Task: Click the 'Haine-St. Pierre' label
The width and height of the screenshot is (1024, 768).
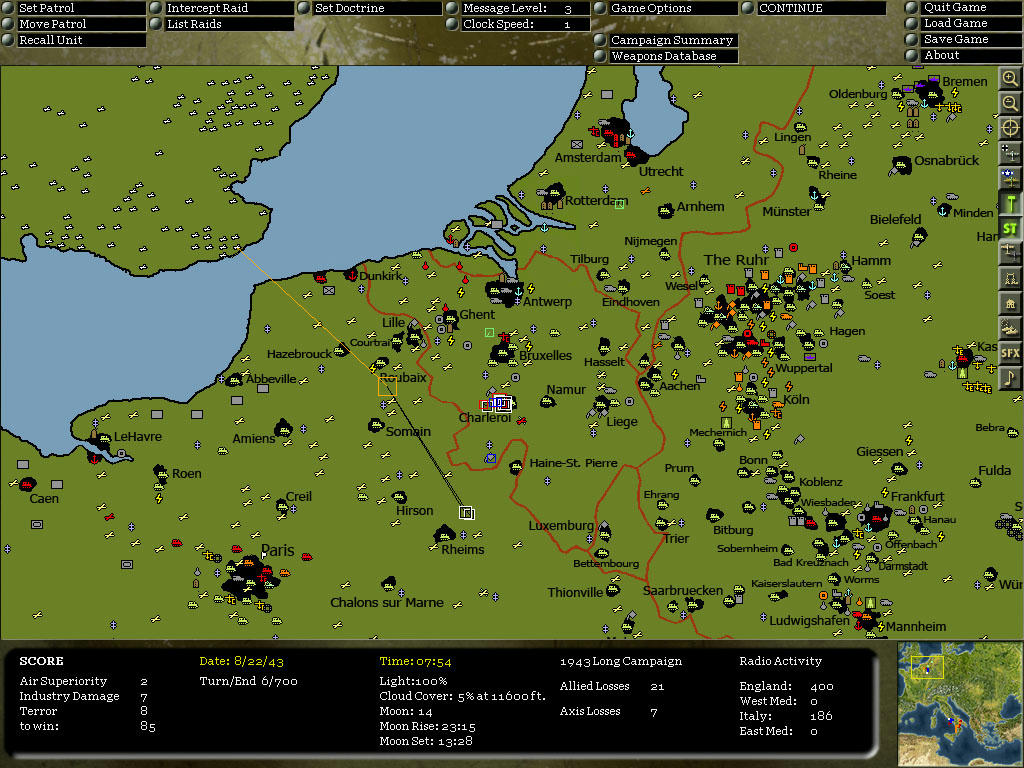Action: (573, 463)
